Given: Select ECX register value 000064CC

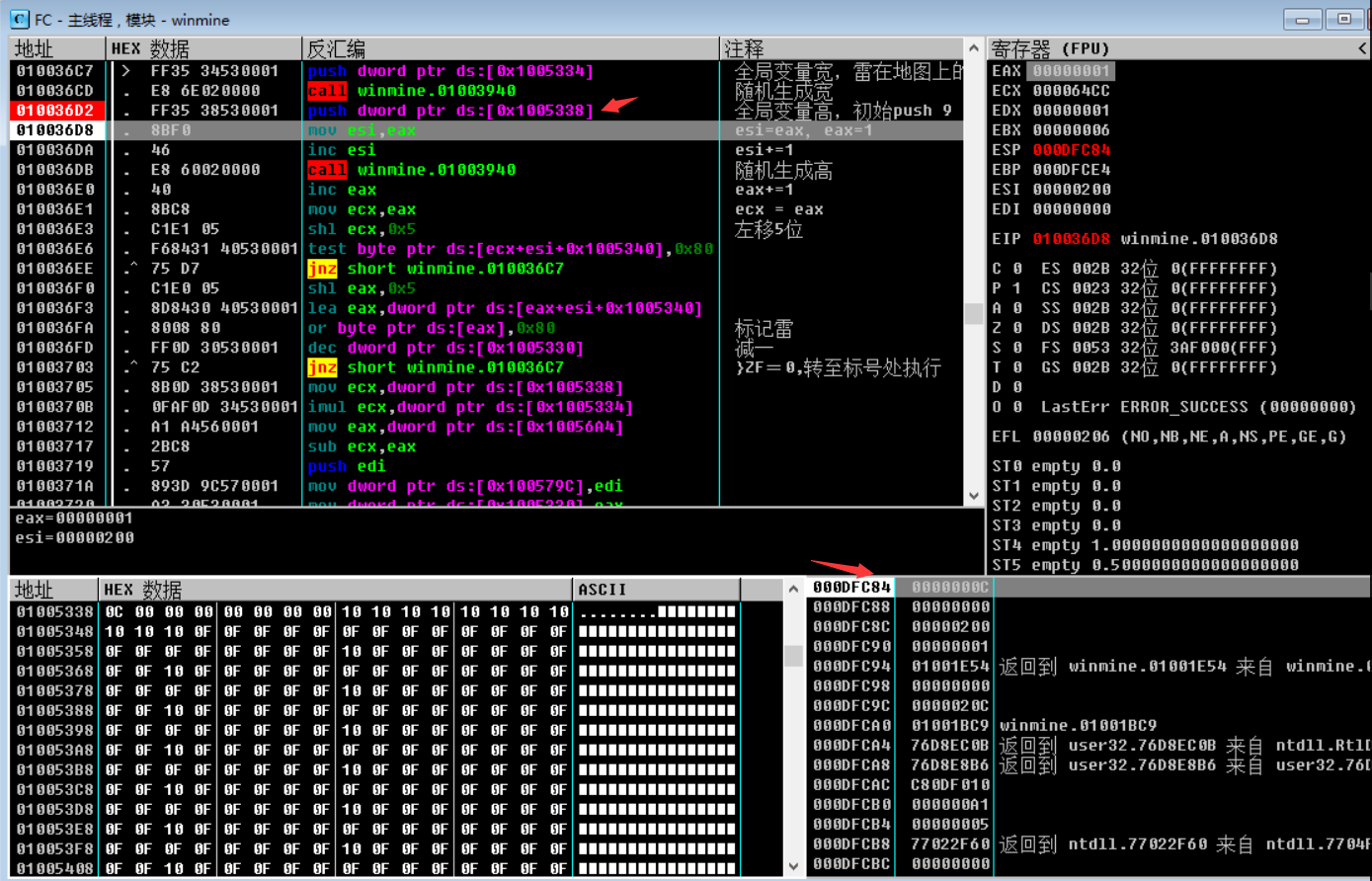Looking at the screenshot, I should [1072, 91].
